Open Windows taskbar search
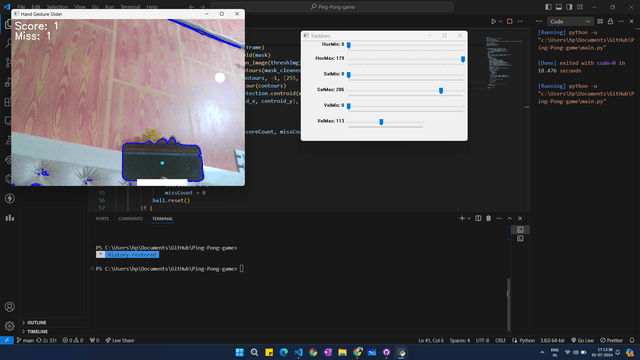Viewport: 640px width, 360px height. (x=254, y=352)
